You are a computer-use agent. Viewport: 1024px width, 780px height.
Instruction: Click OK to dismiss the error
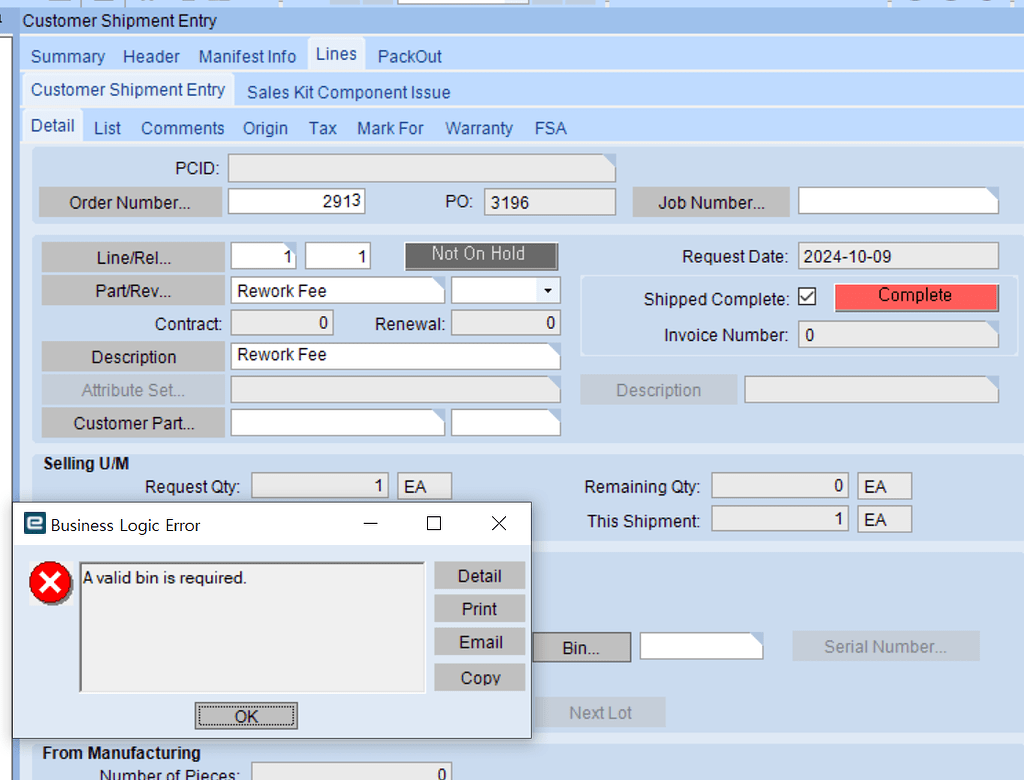tap(246, 715)
